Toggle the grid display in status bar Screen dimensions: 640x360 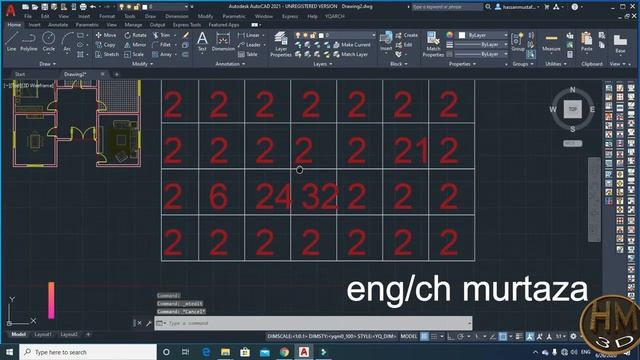tap(424, 336)
